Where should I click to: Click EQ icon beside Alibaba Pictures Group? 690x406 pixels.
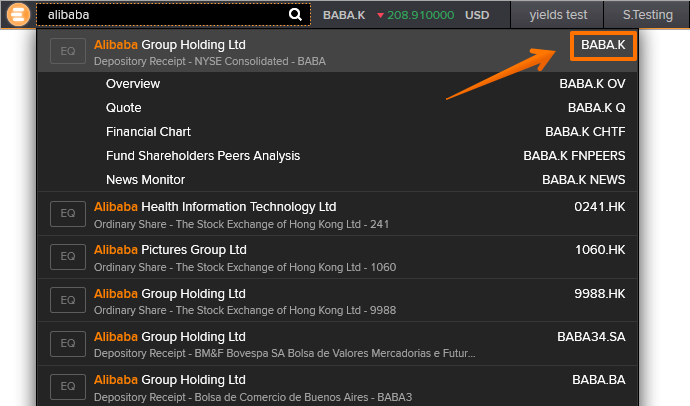(x=68, y=257)
